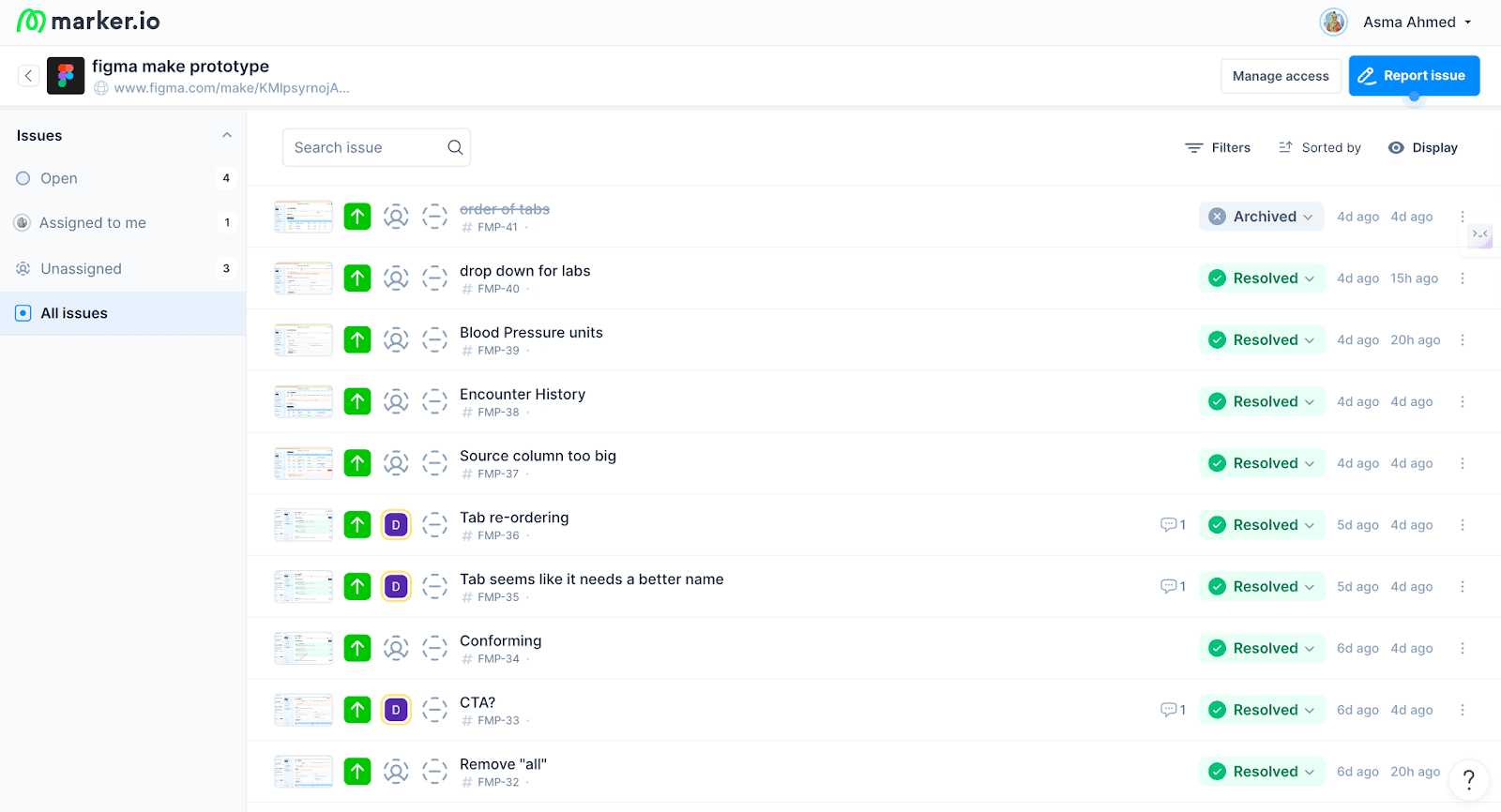1501x812 pixels.
Task: Click the search magnifier icon
Action: tap(455, 147)
